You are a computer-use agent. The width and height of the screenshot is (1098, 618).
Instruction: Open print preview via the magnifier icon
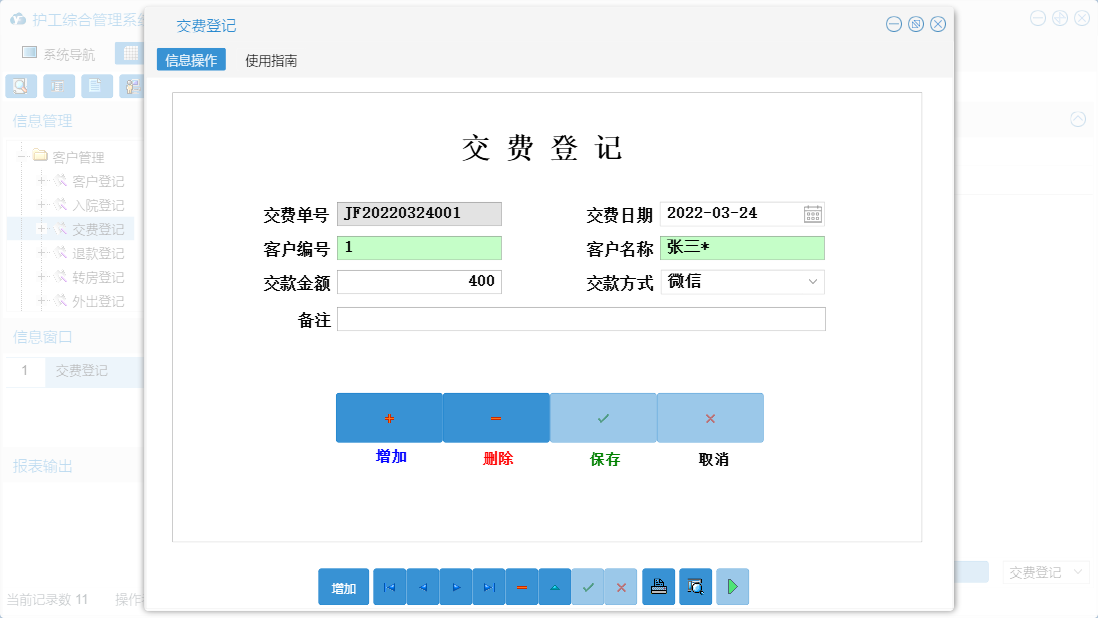pos(695,587)
